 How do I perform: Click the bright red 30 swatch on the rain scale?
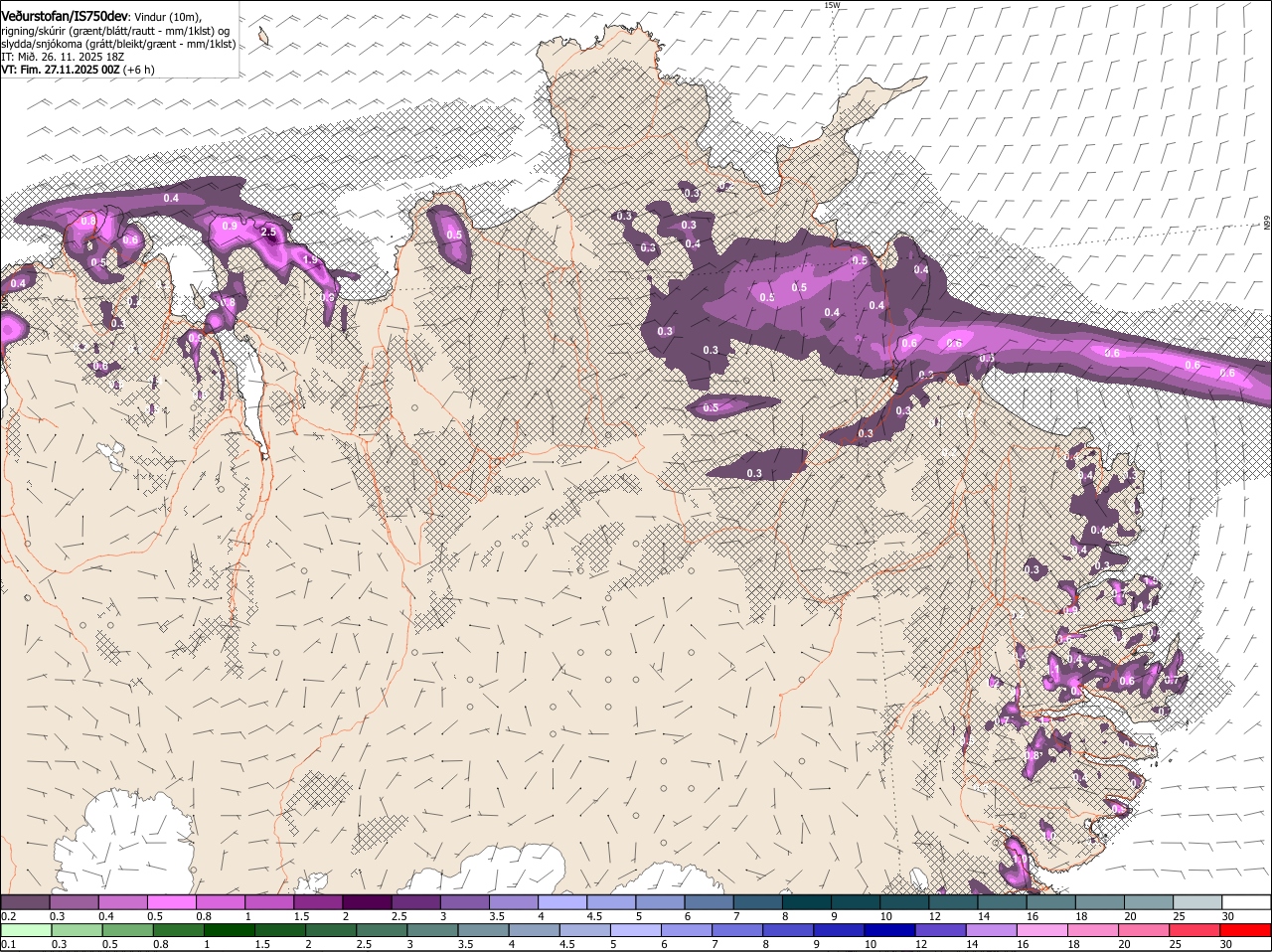(x=1246, y=930)
